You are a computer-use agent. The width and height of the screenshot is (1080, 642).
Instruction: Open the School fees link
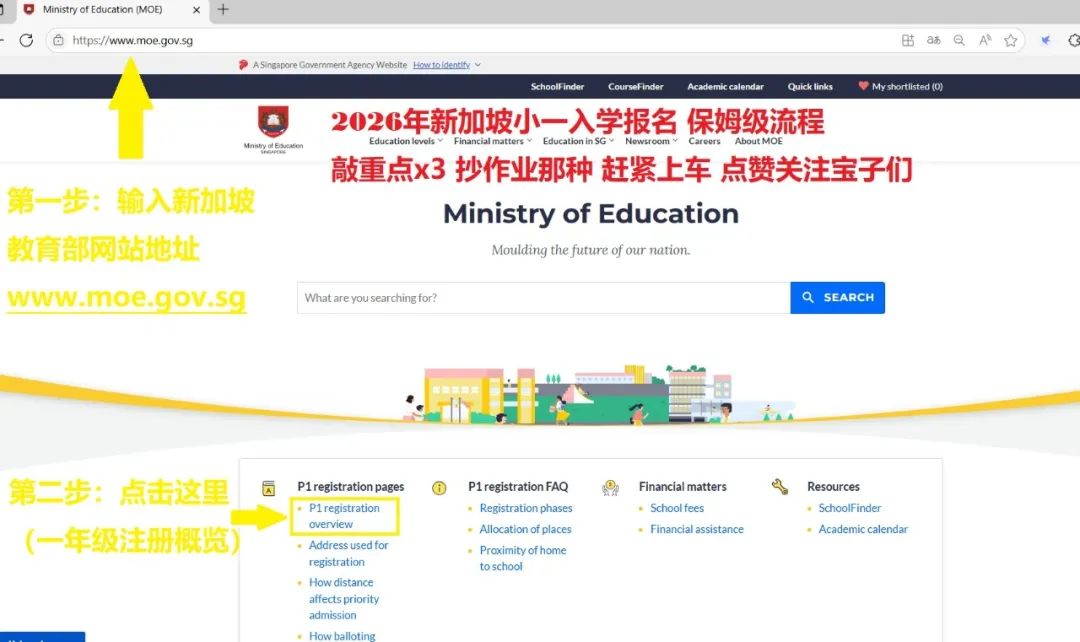click(677, 508)
